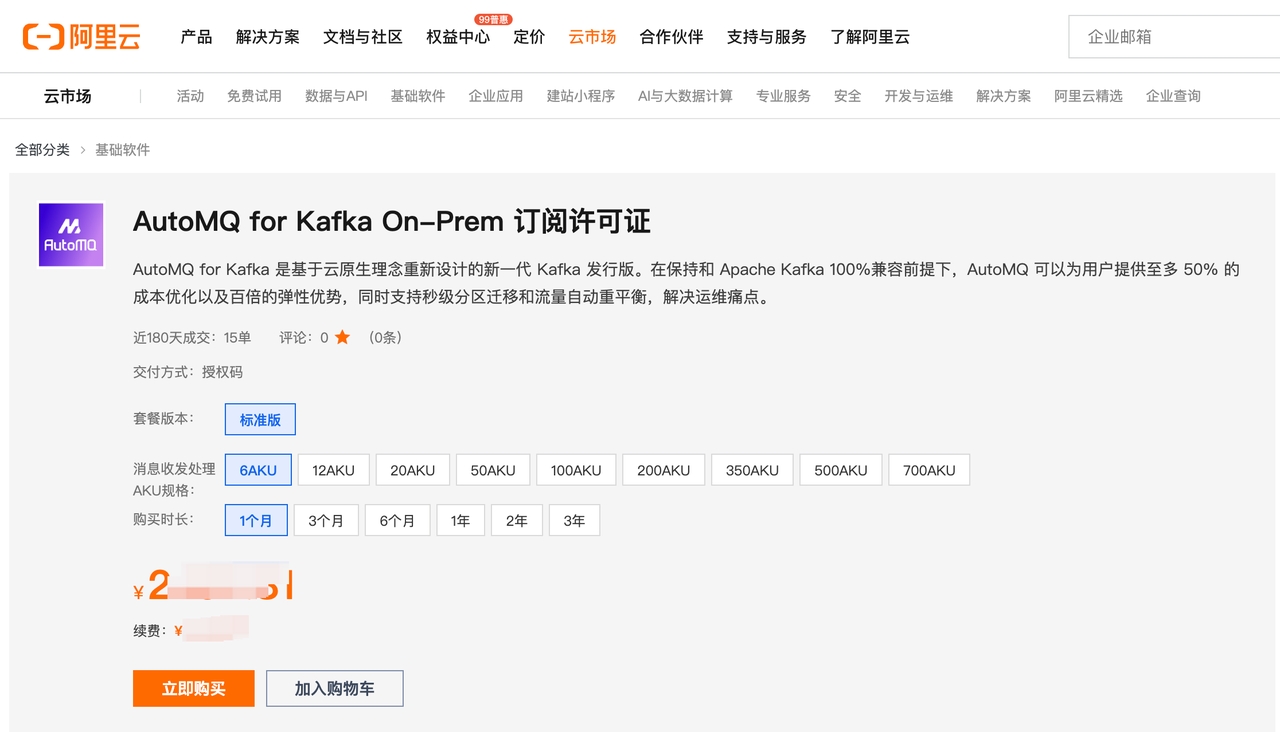The height and width of the screenshot is (732, 1280).
Task: Choose 6个月 purchase duration
Action: tap(397, 520)
